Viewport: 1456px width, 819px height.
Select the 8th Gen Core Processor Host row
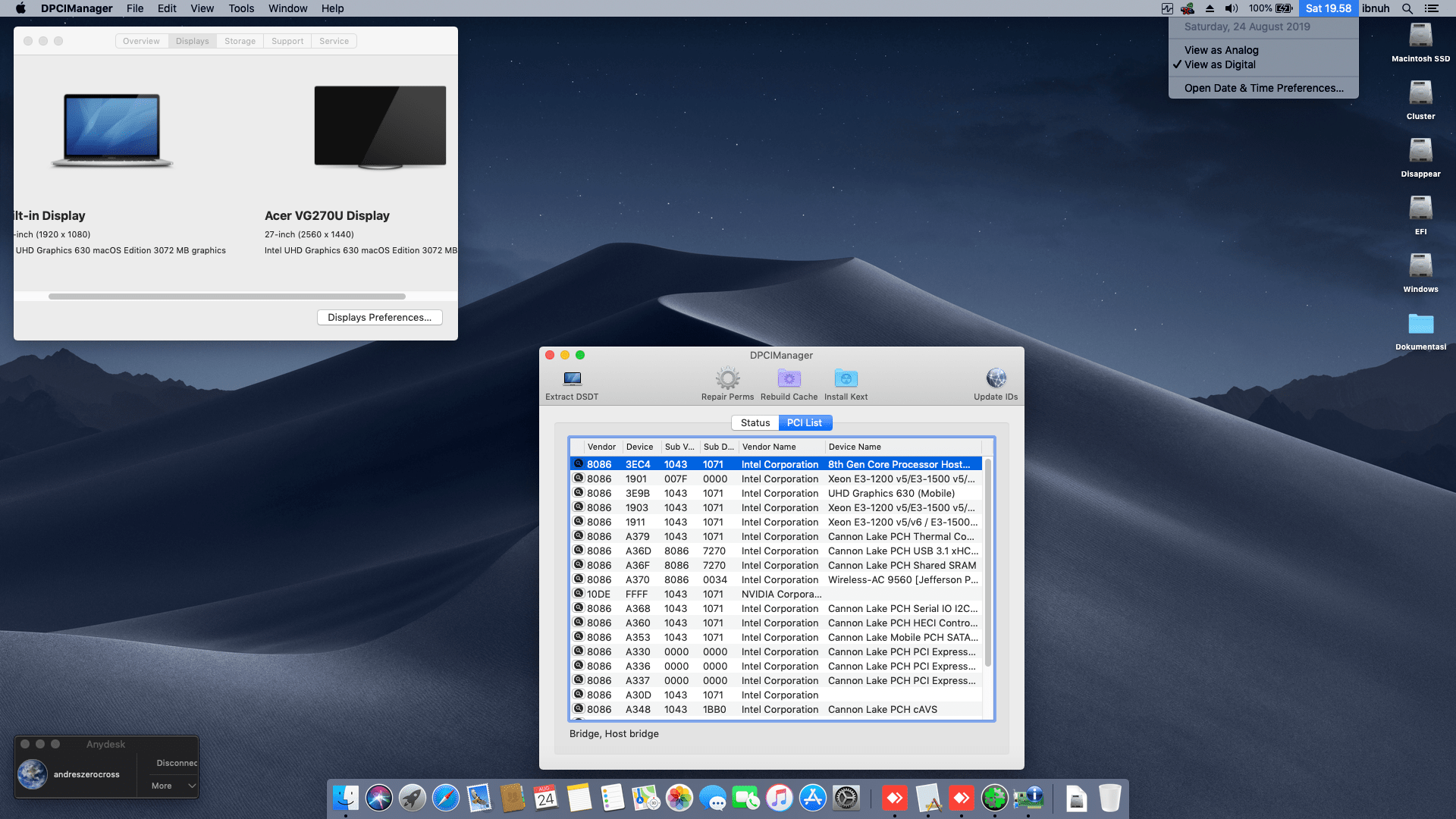pos(776,465)
